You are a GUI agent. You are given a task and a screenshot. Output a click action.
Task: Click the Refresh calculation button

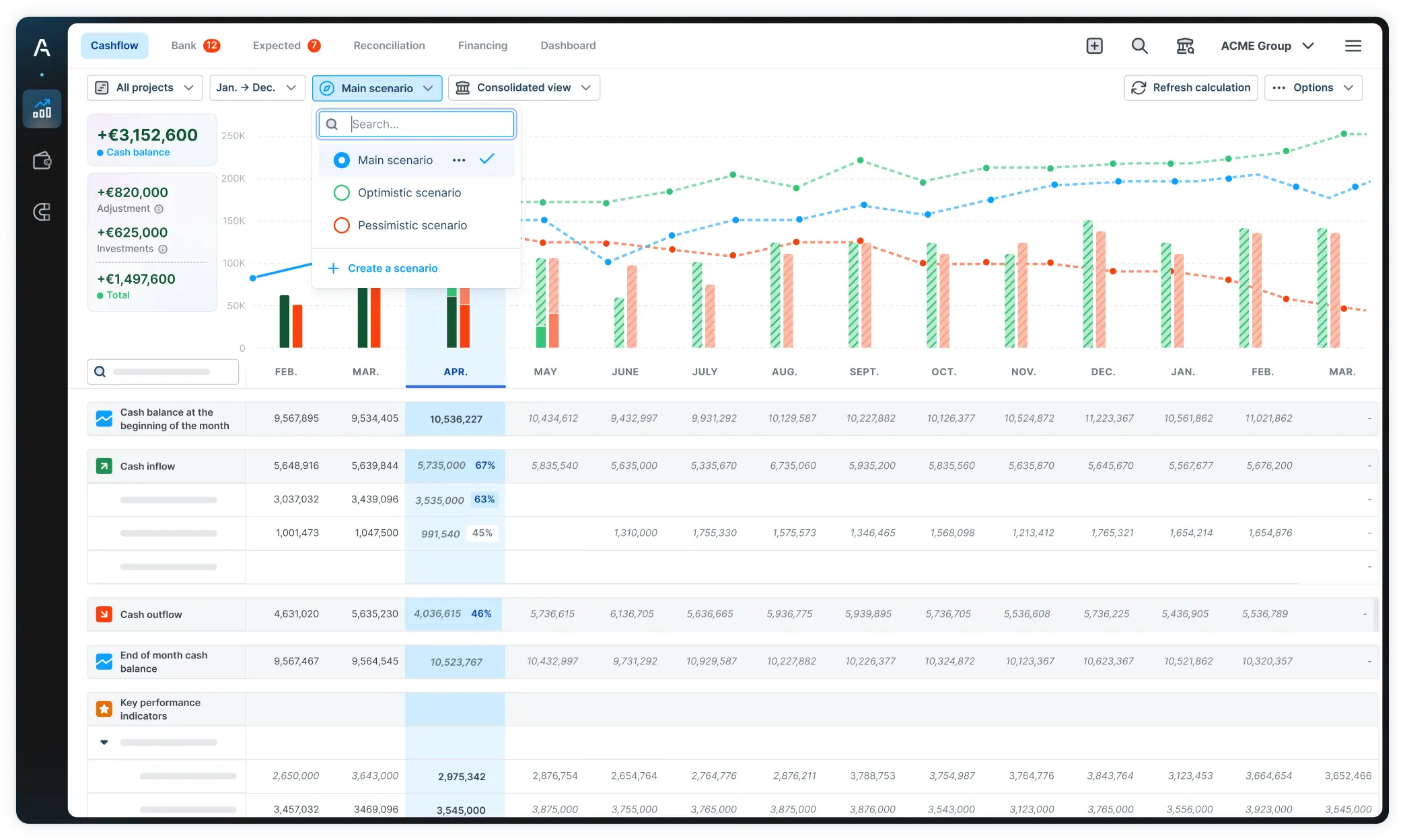tap(1190, 88)
